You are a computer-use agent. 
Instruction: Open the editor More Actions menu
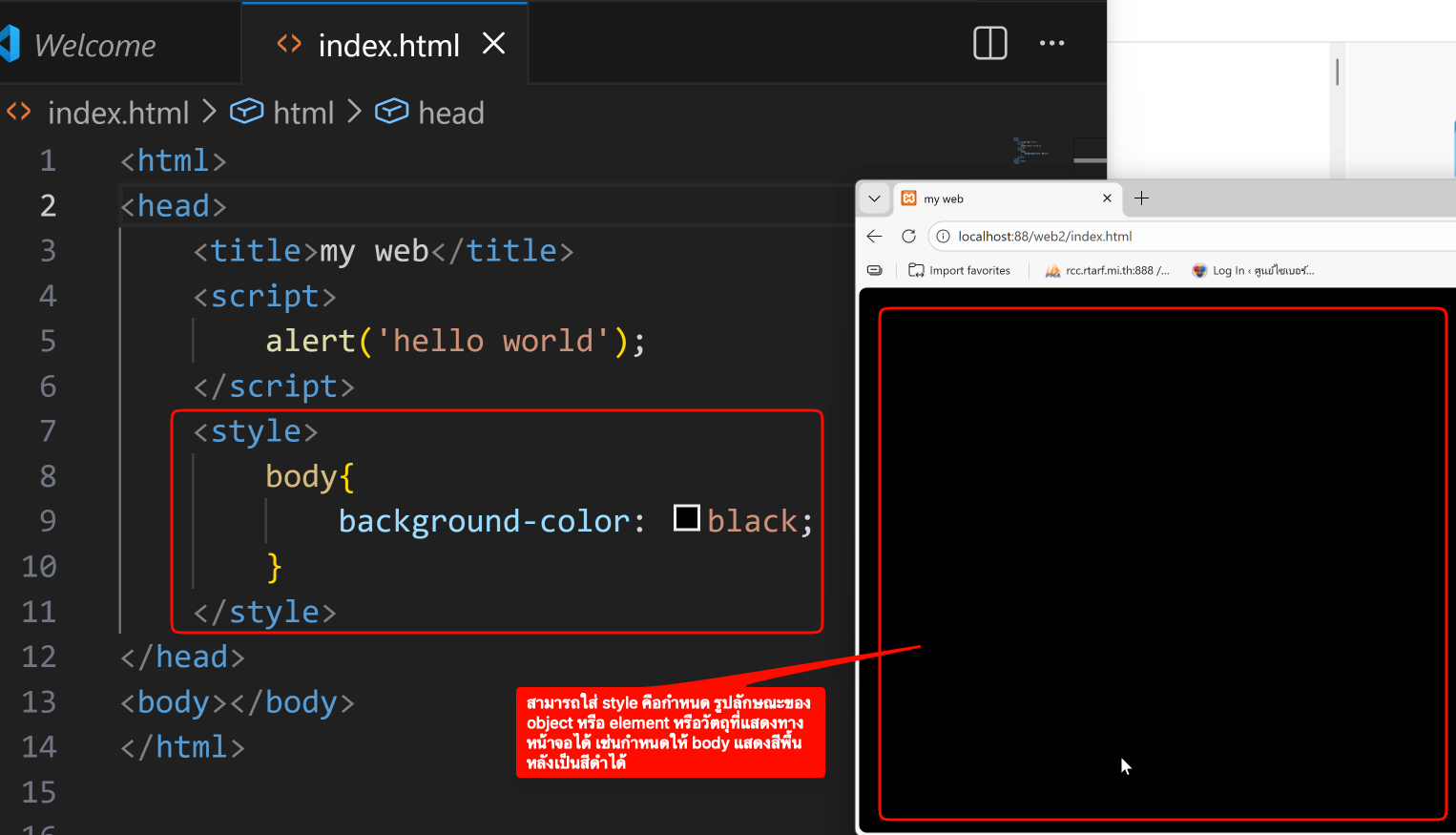tap(1051, 43)
